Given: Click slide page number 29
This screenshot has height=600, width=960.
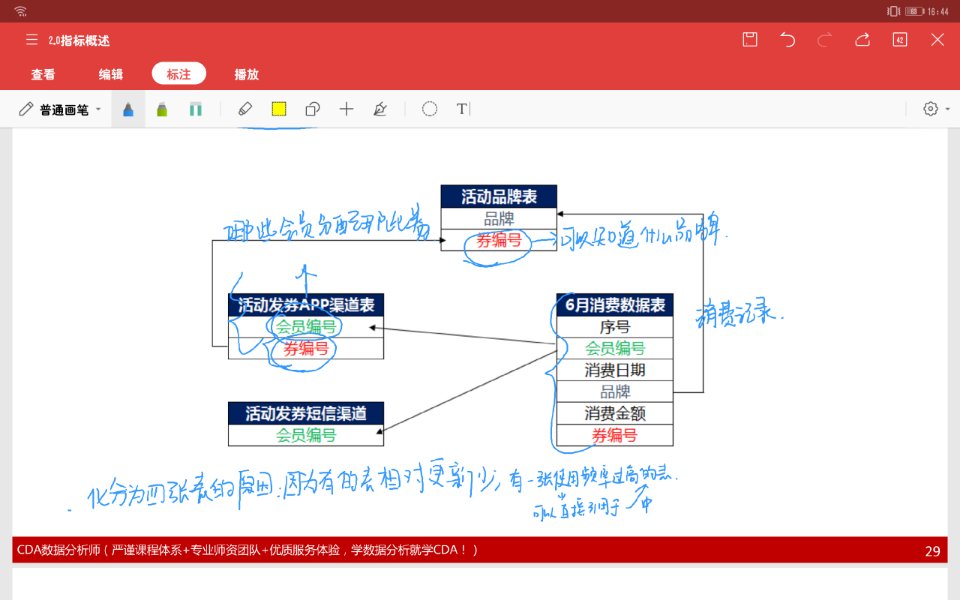Looking at the screenshot, I should coord(932,551).
